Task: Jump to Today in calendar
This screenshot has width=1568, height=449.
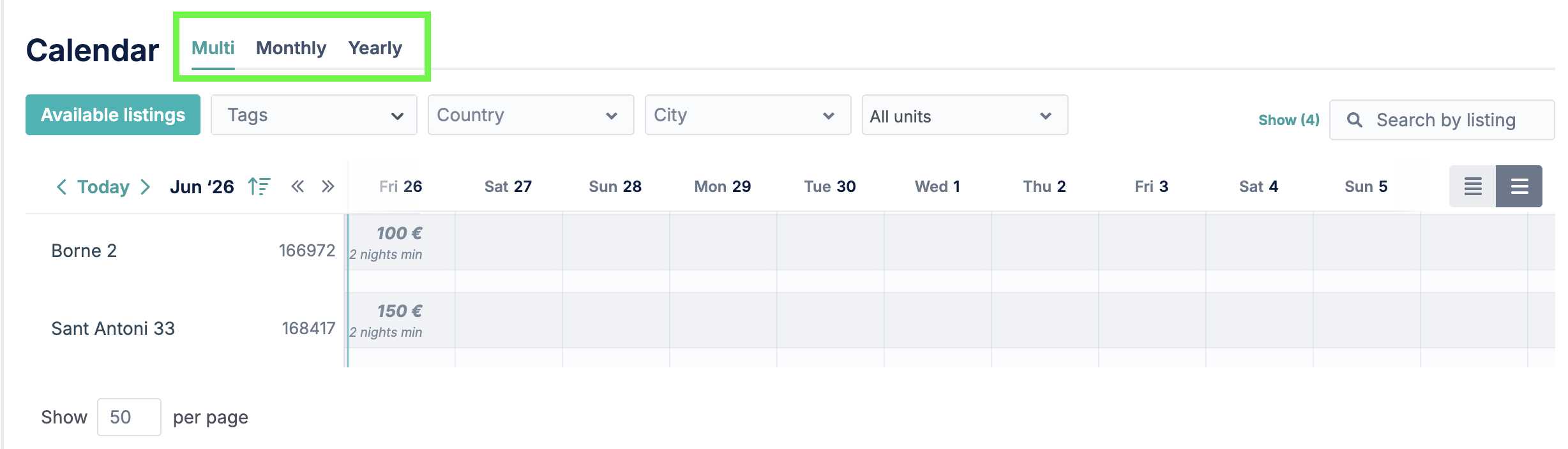Action: click(x=103, y=187)
